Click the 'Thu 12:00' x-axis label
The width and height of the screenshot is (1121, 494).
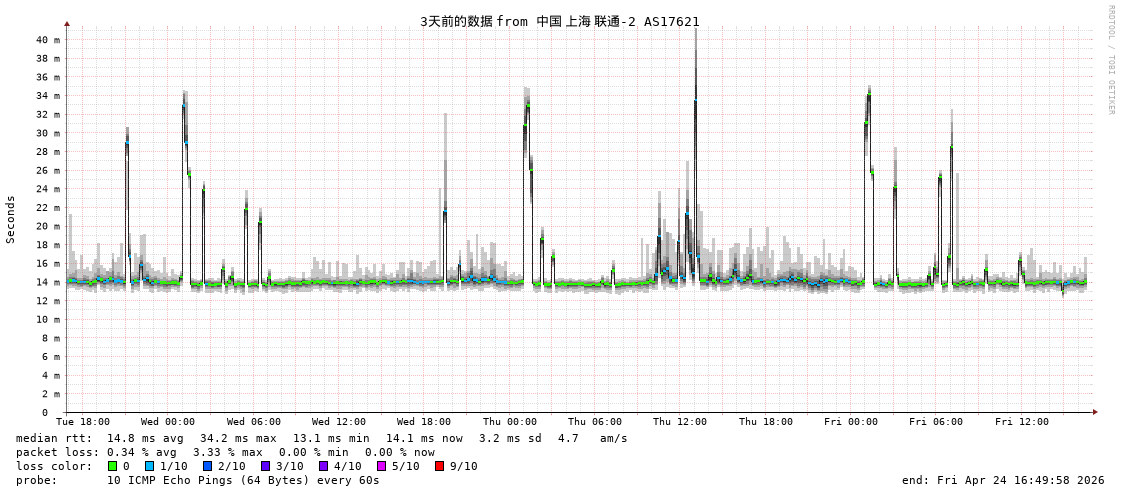click(680, 422)
